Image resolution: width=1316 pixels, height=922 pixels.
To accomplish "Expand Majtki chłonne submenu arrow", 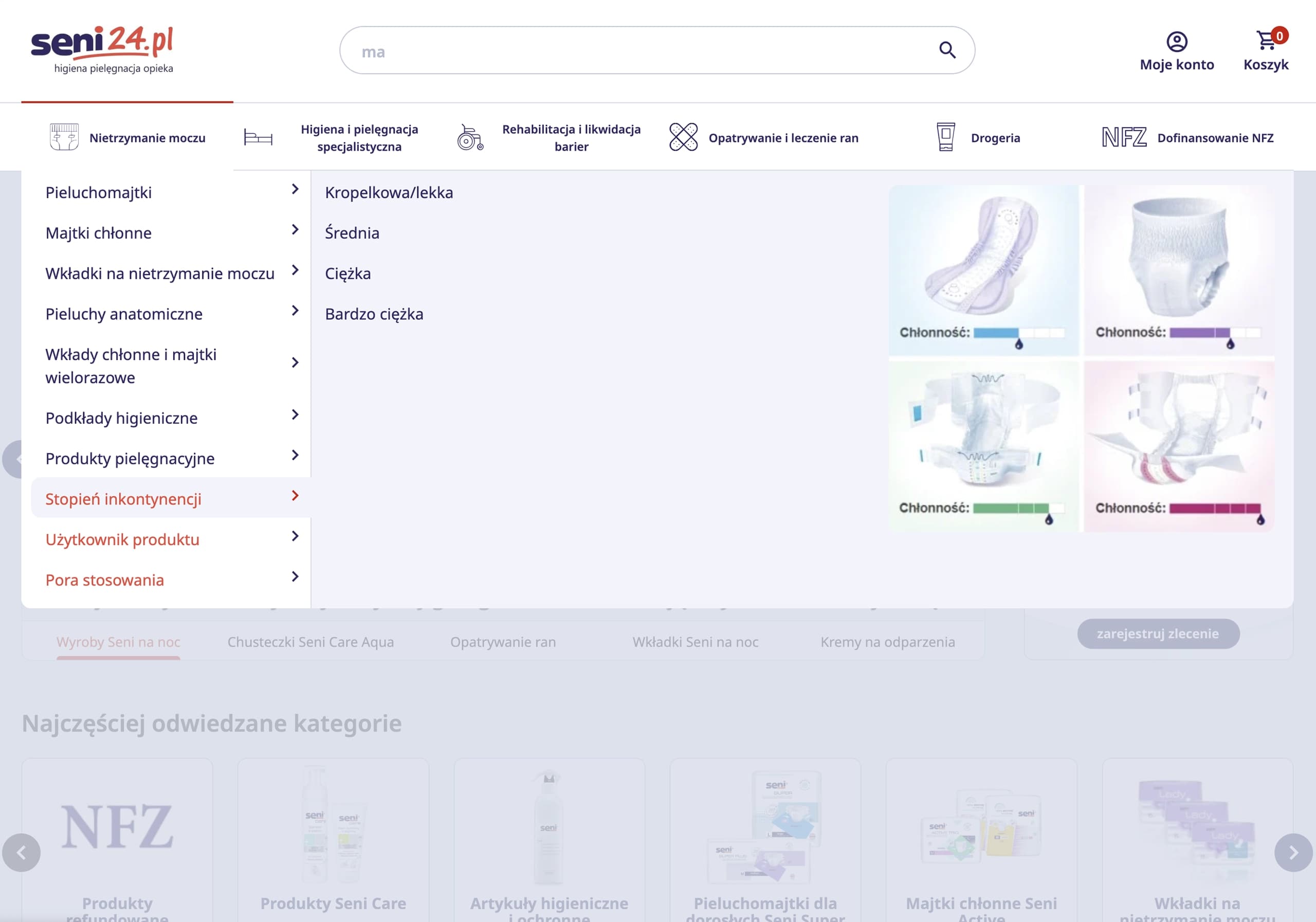I will click(295, 230).
